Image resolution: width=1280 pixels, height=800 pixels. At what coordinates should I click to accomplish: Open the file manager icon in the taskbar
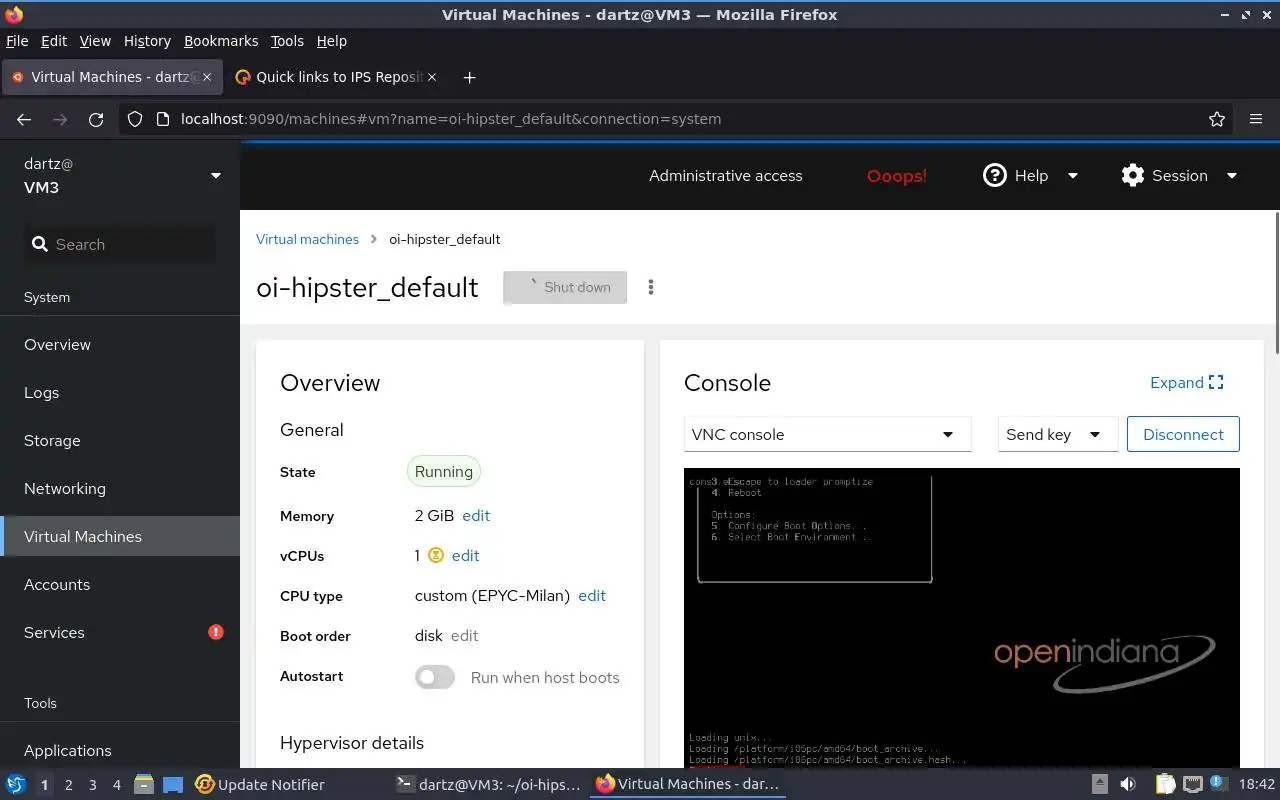tap(143, 784)
